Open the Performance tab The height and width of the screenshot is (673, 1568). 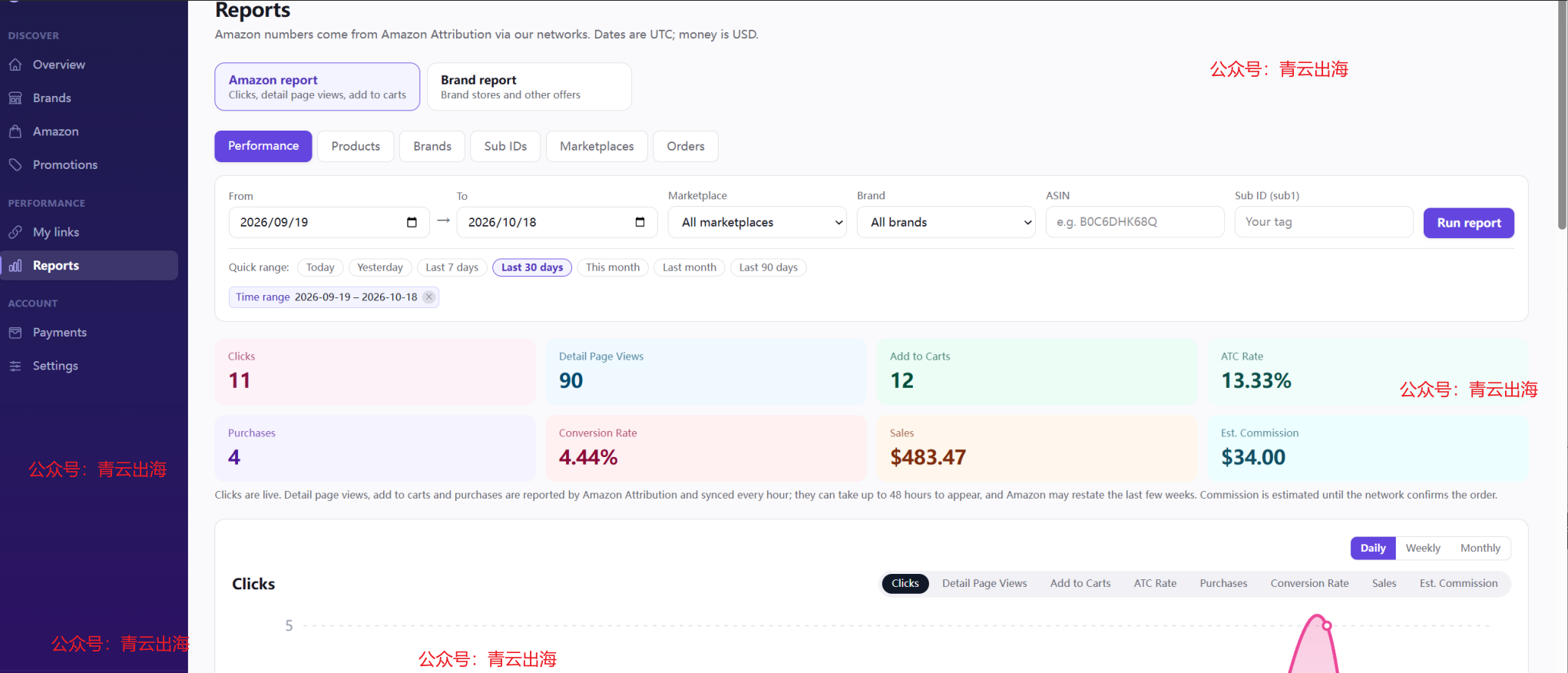tap(263, 146)
